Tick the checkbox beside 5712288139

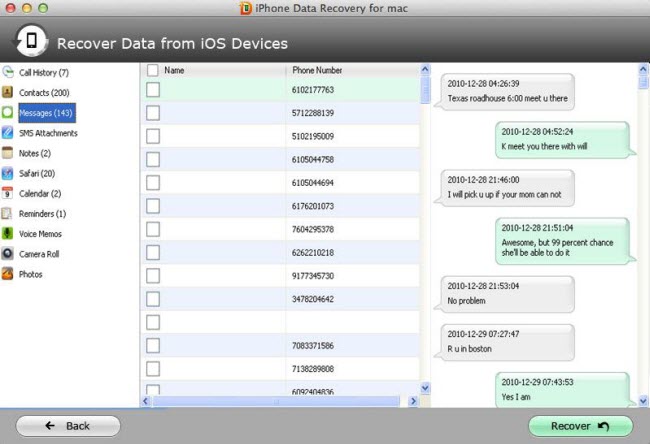point(153,113)
